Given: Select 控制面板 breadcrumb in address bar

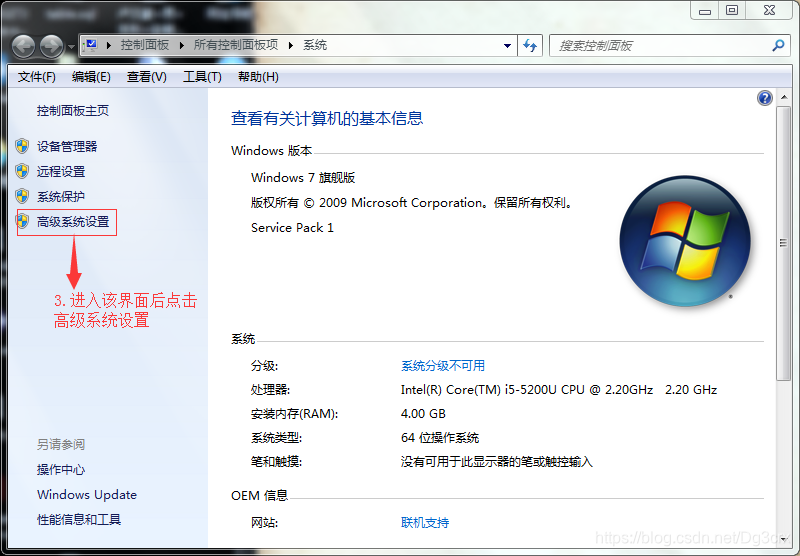Looking at the screenshot, I should click(144, 45).
